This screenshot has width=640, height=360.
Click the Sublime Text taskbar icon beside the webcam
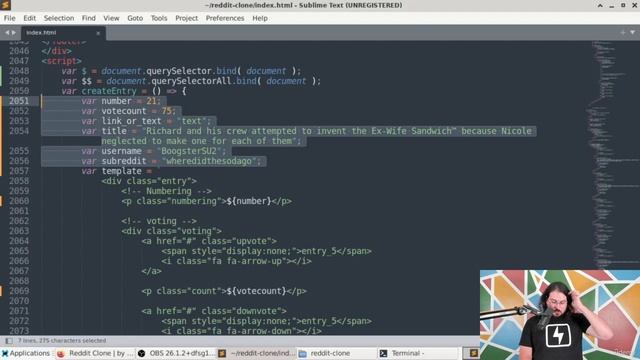click(x=473, y=353)
